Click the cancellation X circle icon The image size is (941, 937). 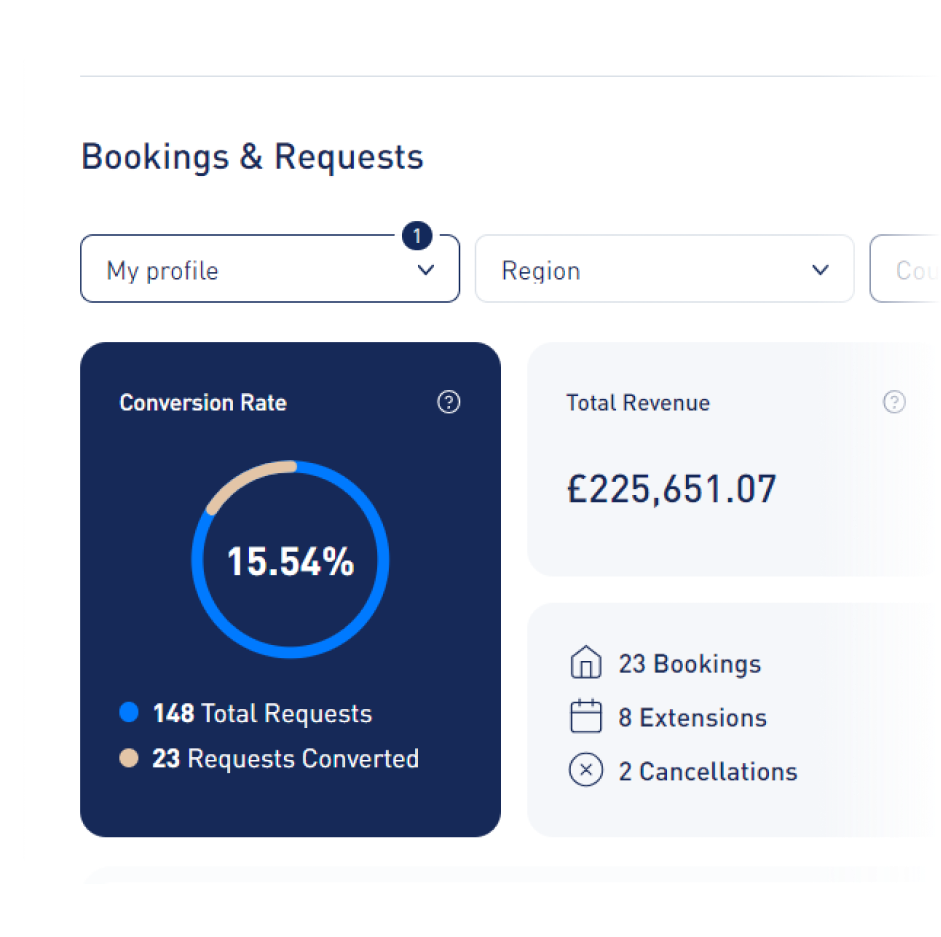coord(586,770)
